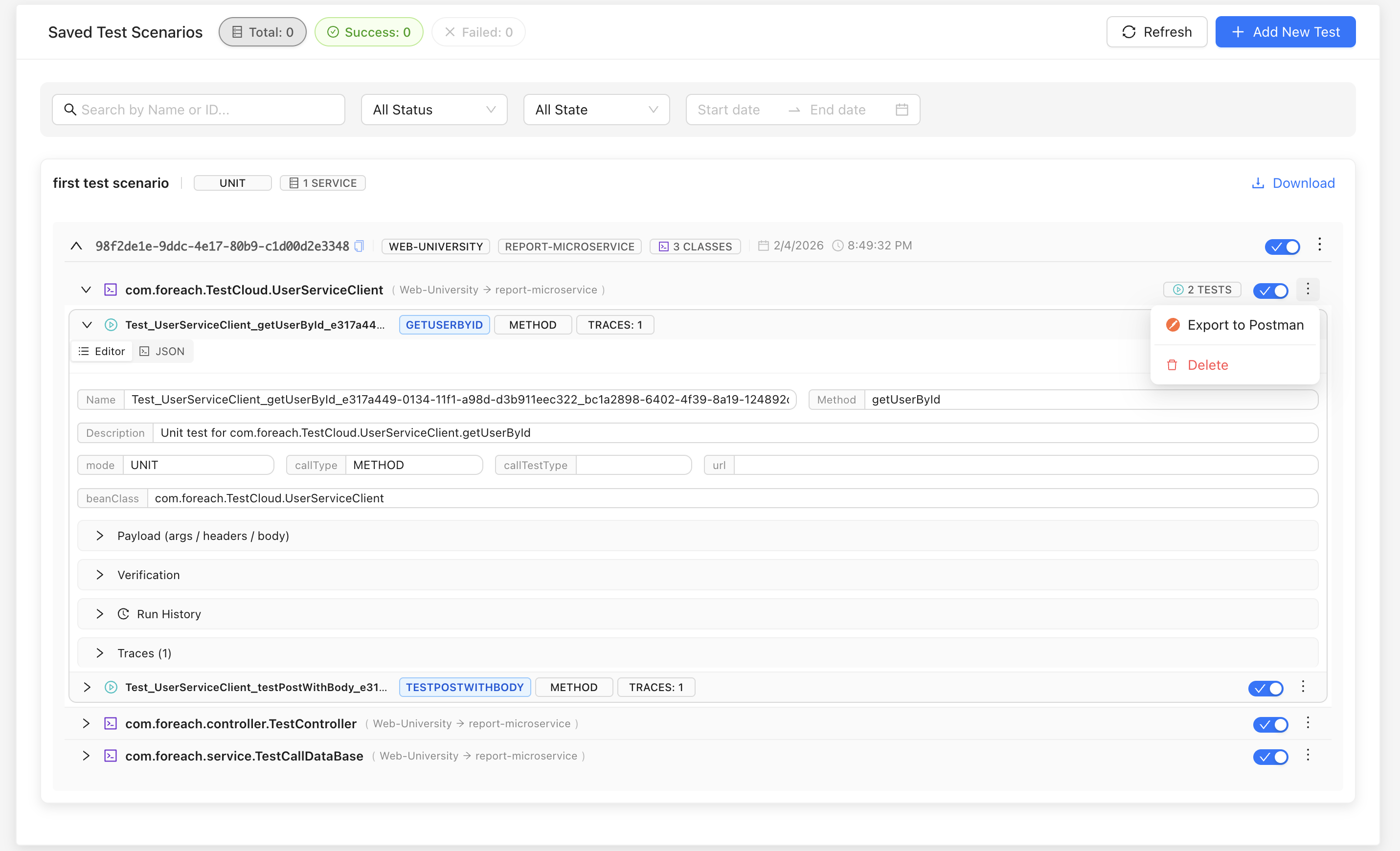Screen dimensions: 1400x851
Task: Open the kebab menu on com.foreach.controller.TestController row
Action: pos(1308,723)
